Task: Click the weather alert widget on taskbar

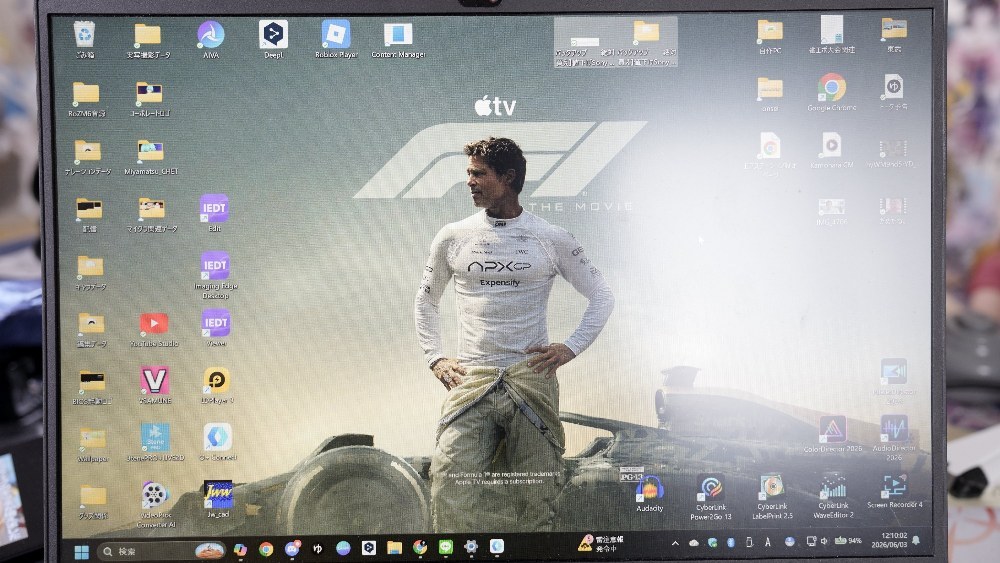Action: (601, 543)
